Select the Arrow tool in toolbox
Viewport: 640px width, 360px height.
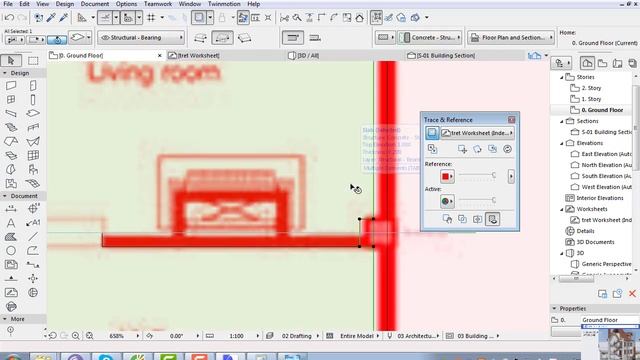(11, 60)
